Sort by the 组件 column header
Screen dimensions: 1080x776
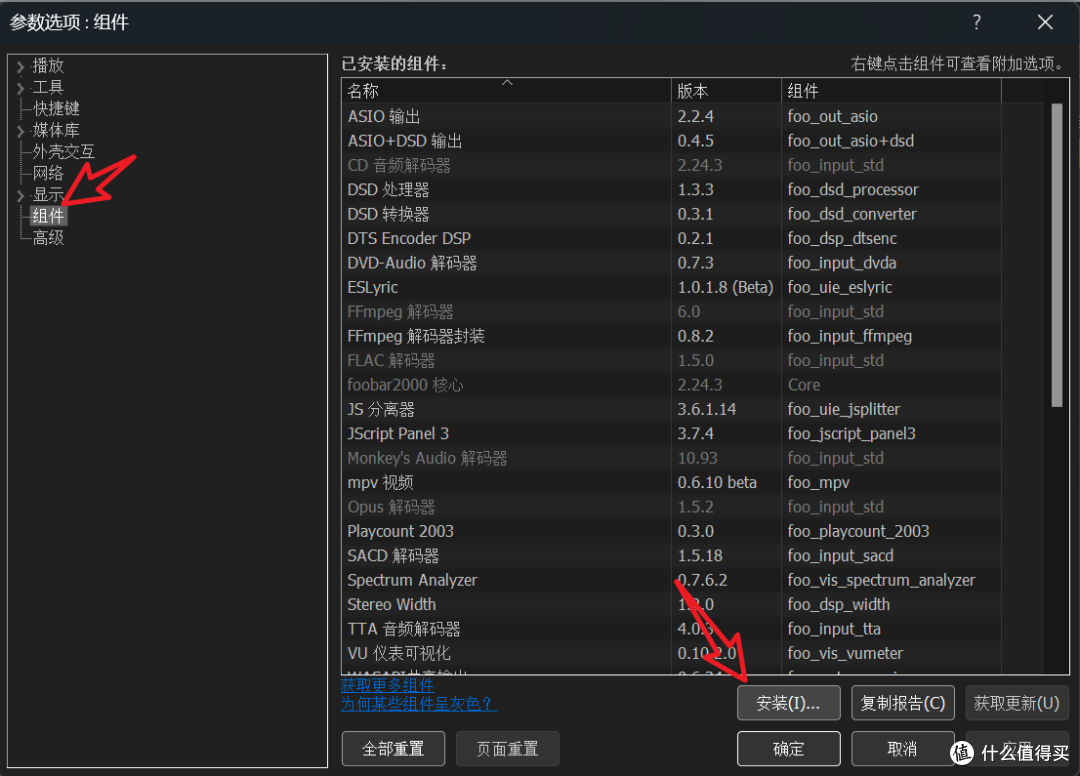coord(891,90)
